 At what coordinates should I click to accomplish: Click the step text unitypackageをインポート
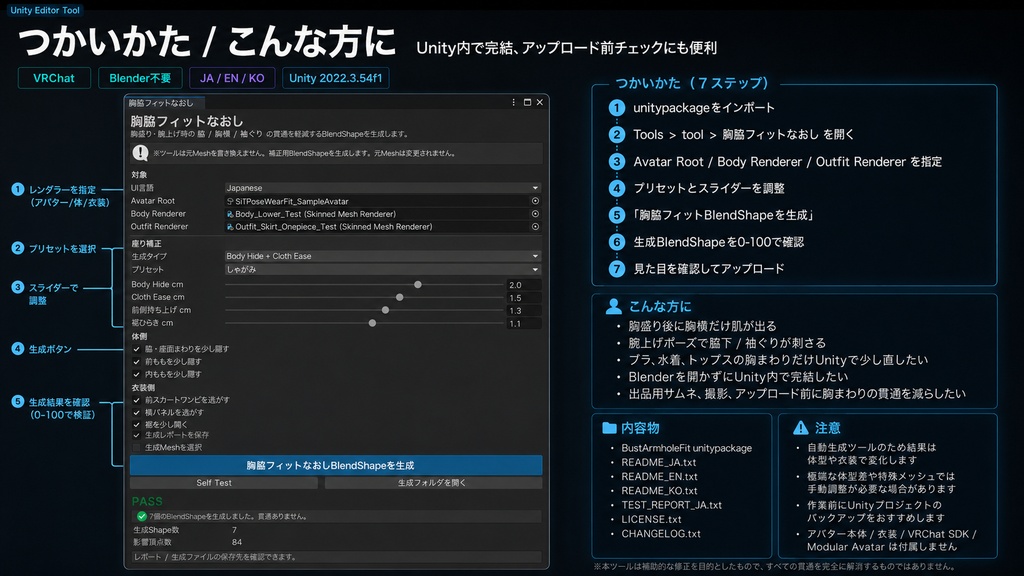tap(703, 108)
